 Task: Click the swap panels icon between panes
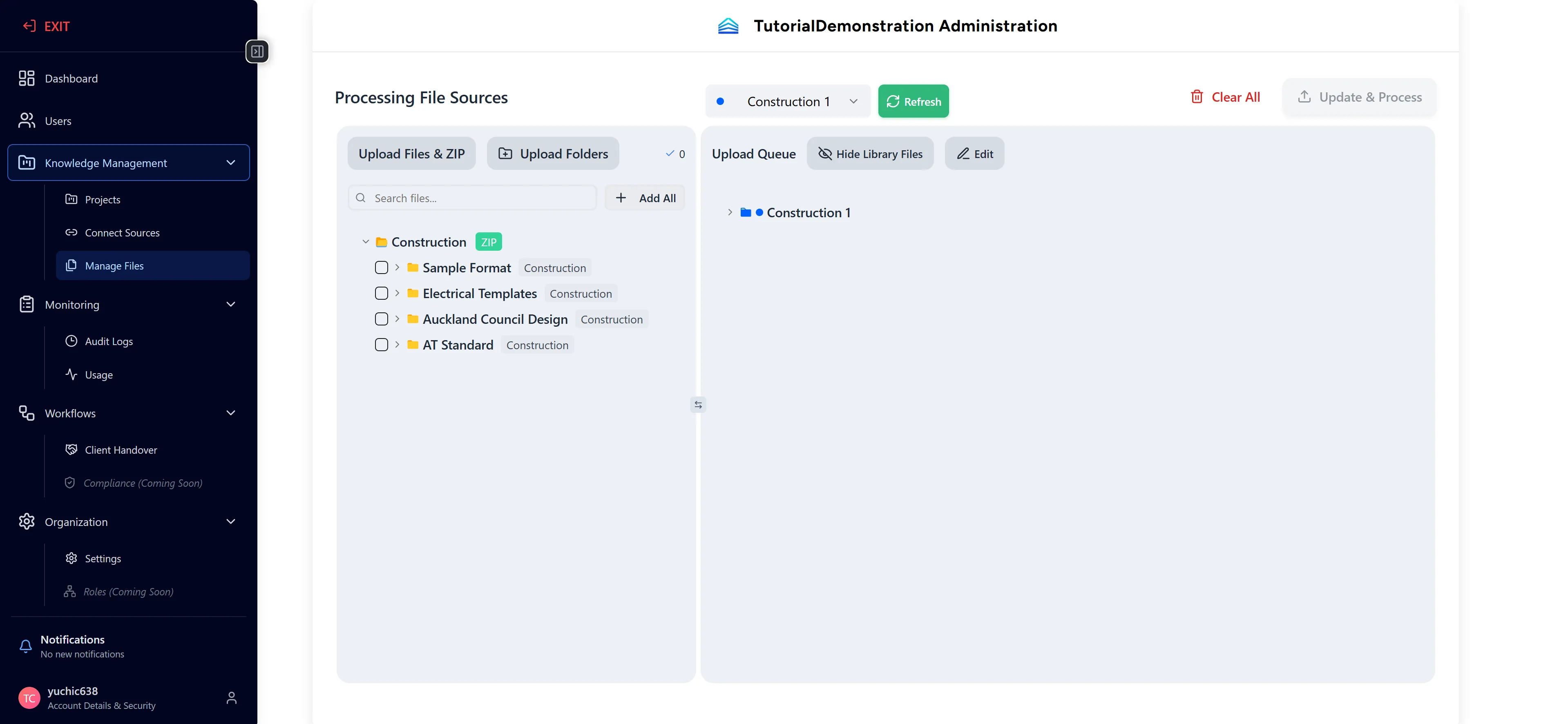(x=698, y=405)
